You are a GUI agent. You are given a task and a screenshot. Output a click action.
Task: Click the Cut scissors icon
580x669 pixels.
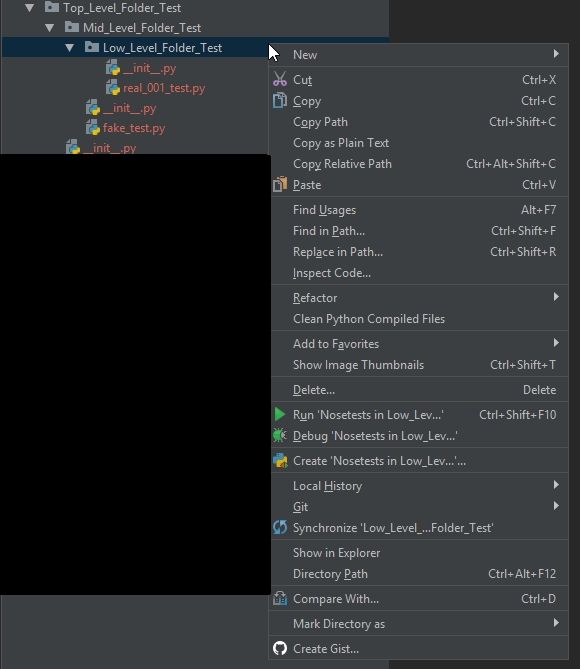pos(280,79)
